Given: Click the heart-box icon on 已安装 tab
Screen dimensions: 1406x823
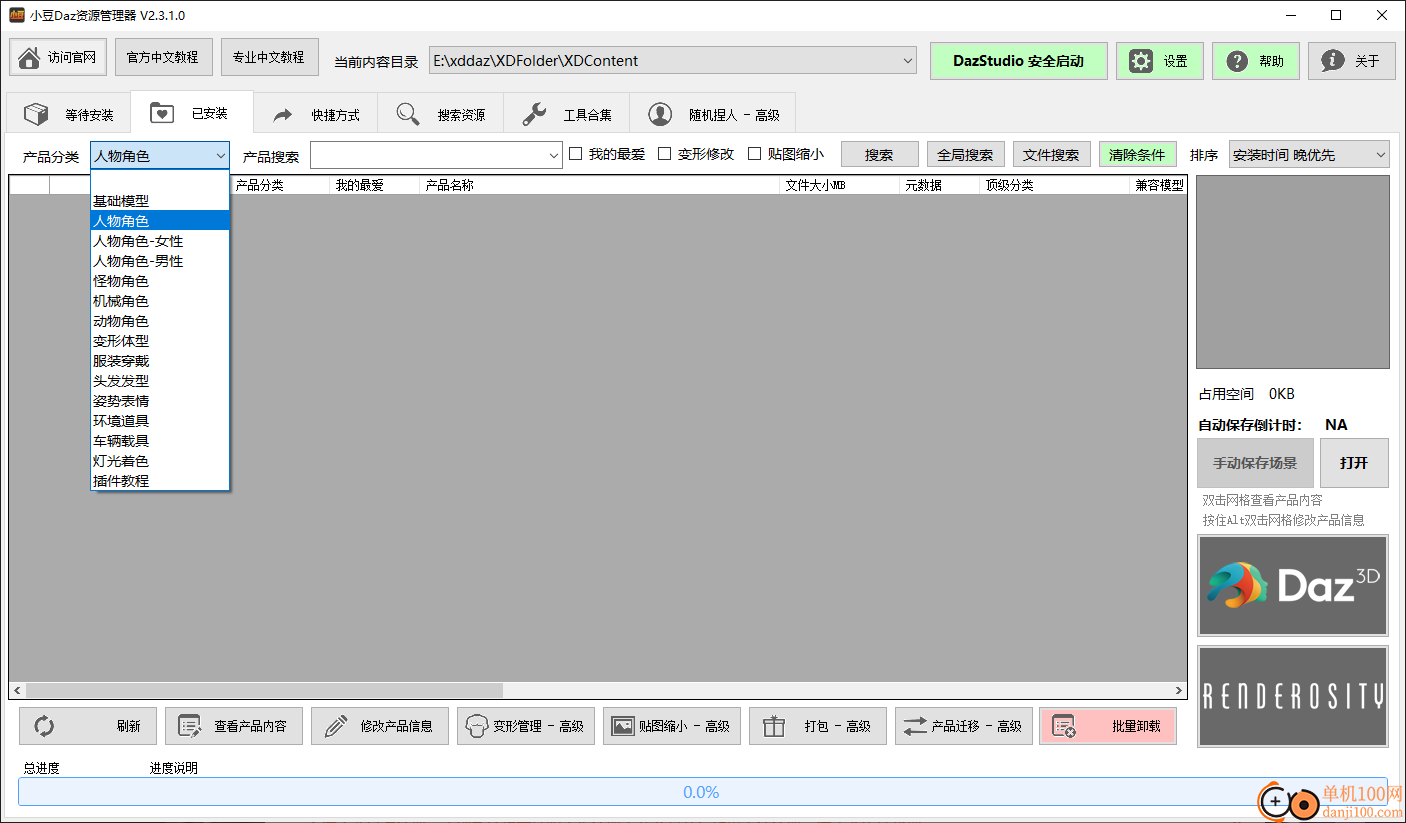Looking at the screenshot, I should pos(163,113).
